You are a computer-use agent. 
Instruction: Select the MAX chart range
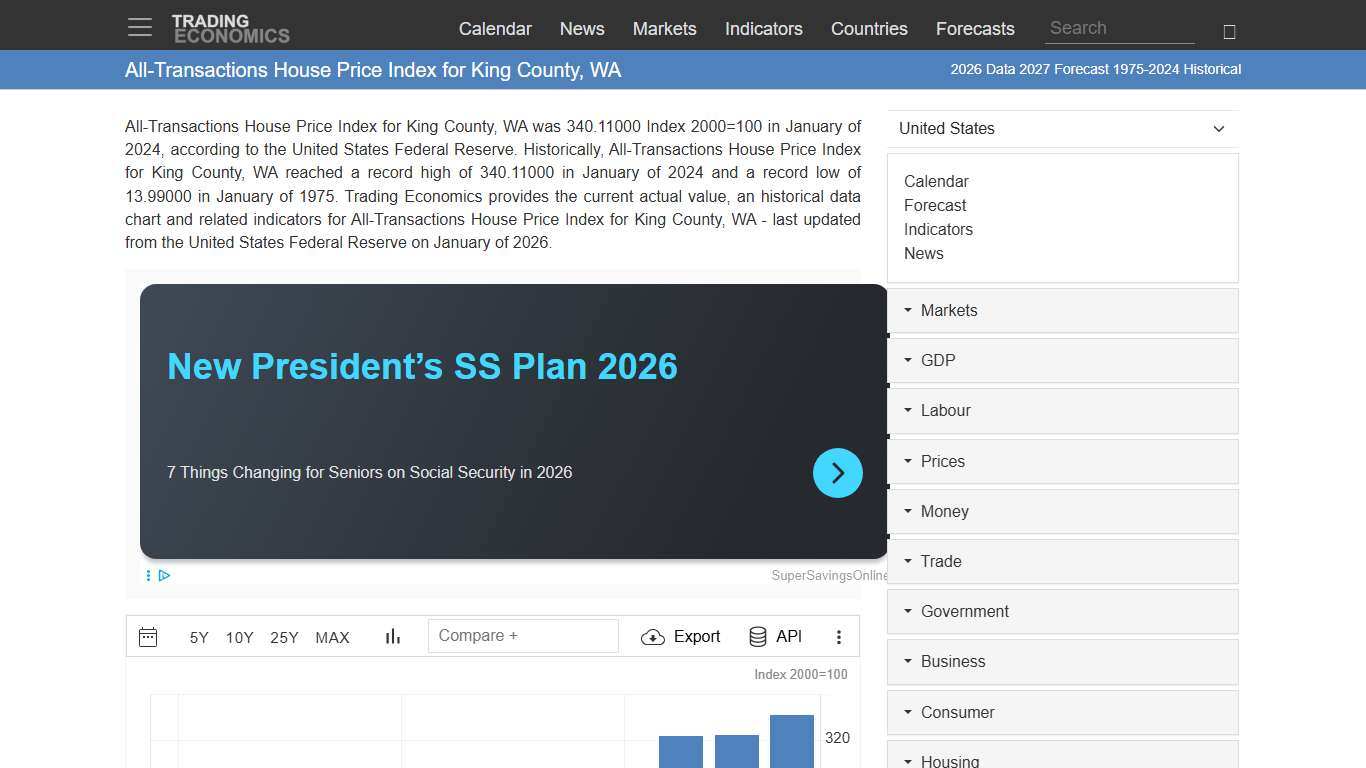click(332, 638)
